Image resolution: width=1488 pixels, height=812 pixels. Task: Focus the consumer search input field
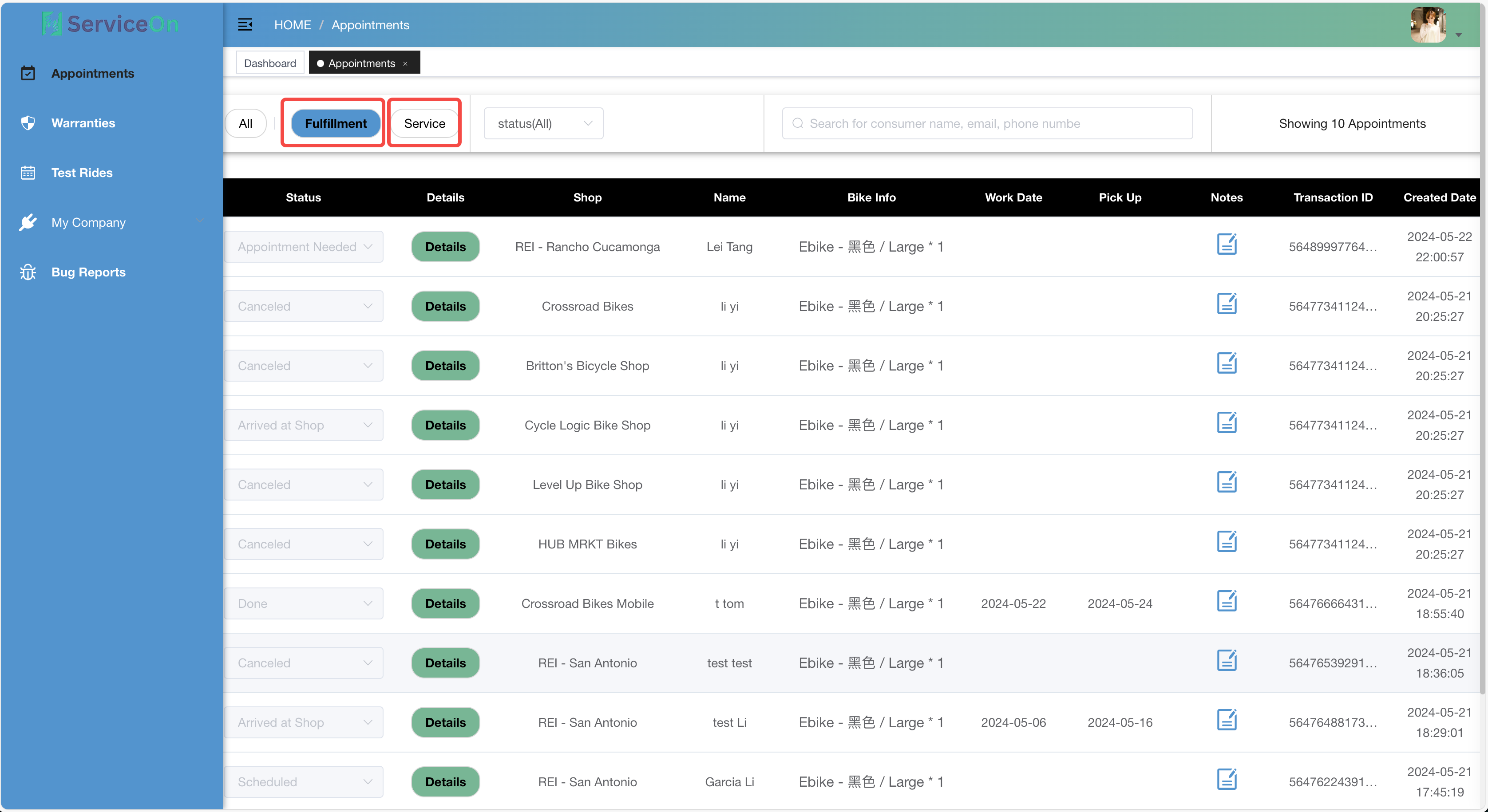click(988, 124)
